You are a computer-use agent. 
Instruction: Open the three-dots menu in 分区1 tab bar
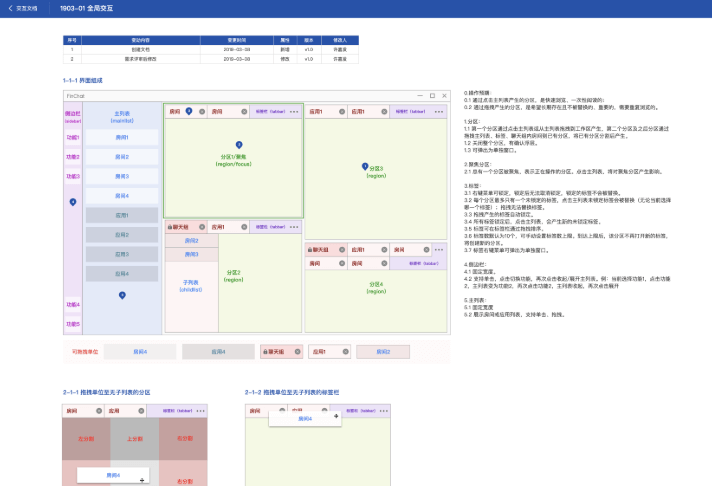click(x=296, y=111)
